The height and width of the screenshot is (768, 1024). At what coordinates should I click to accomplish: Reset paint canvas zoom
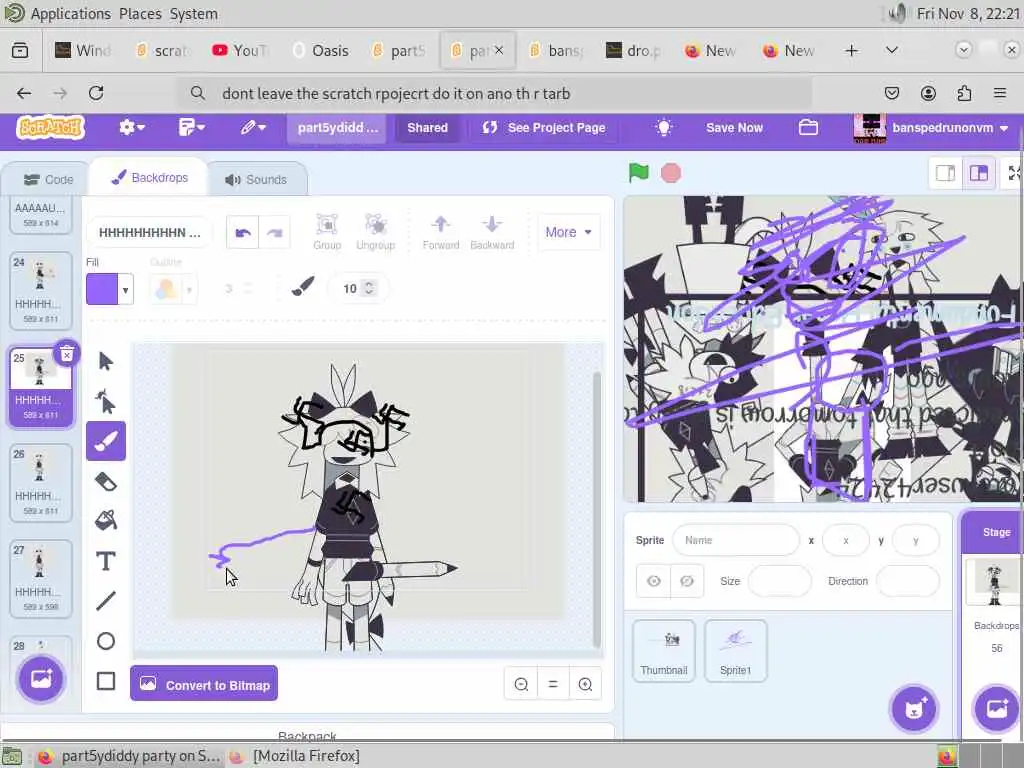click(x=553, y=684)
